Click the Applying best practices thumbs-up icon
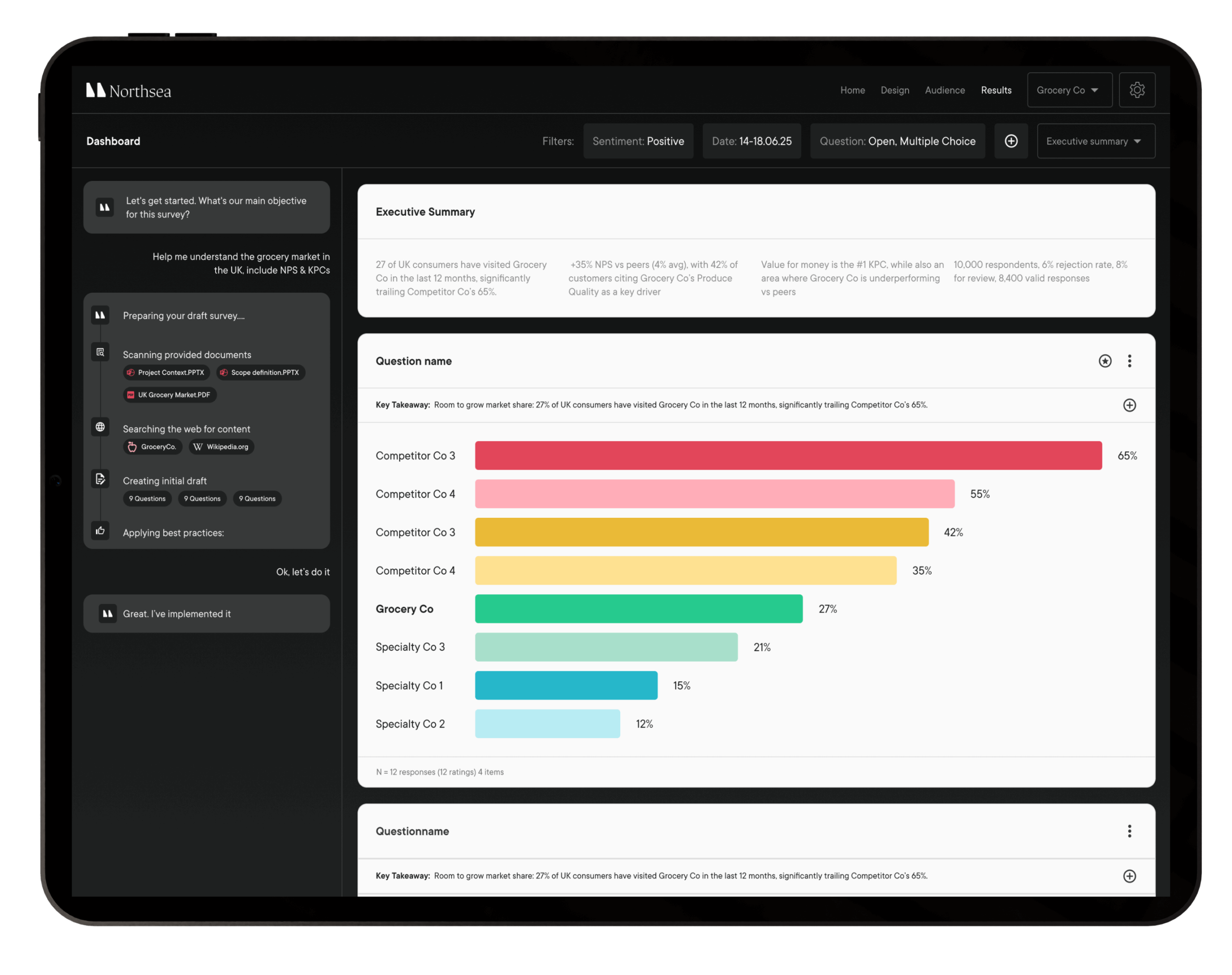Screen dimensions: 1232x975 pos(101,531)
